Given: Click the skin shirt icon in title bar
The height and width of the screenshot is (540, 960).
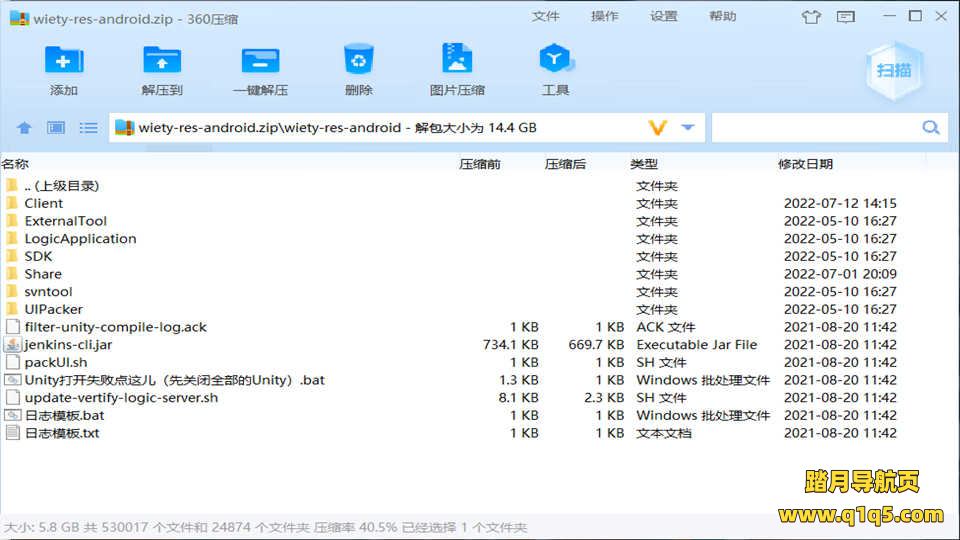Looking at the screenshot, I should coord(811,17).
